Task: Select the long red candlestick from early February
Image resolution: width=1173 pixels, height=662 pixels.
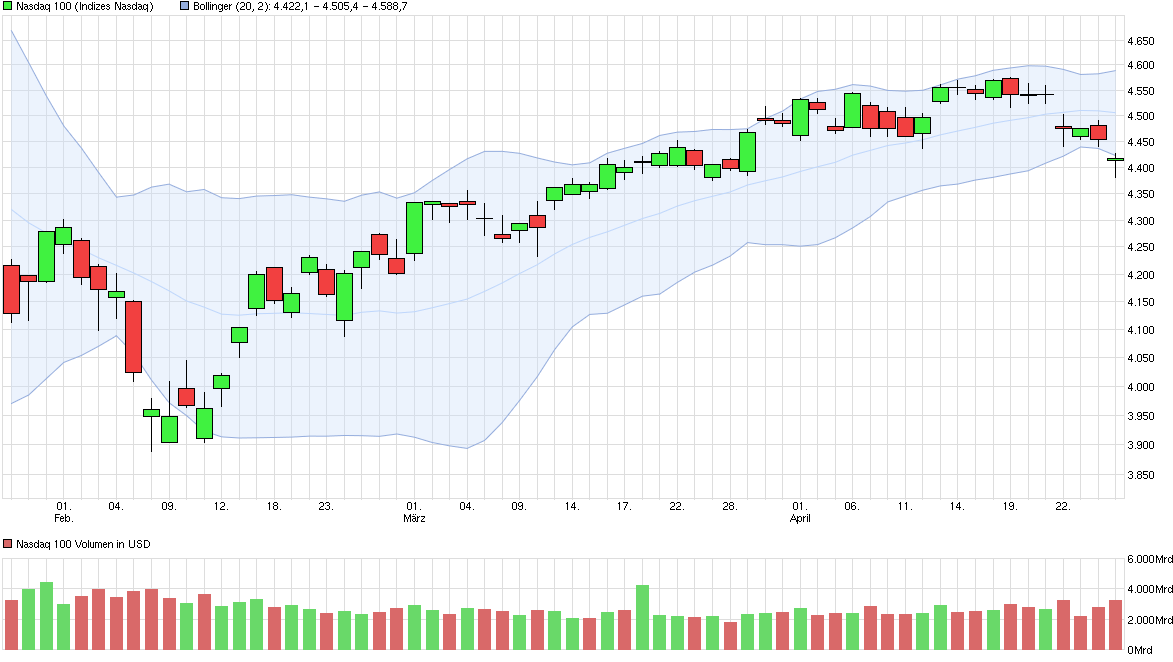Action: (133, 335)
